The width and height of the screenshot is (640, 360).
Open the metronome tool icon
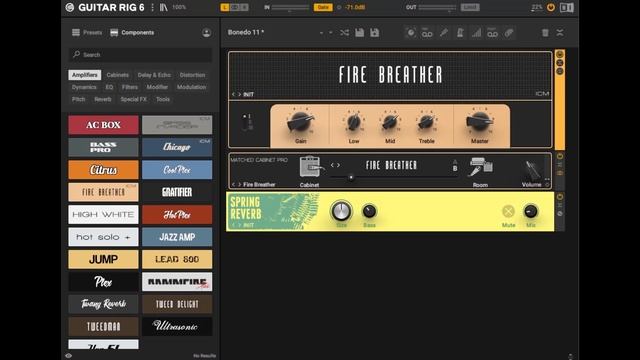[x=460, y=33]
